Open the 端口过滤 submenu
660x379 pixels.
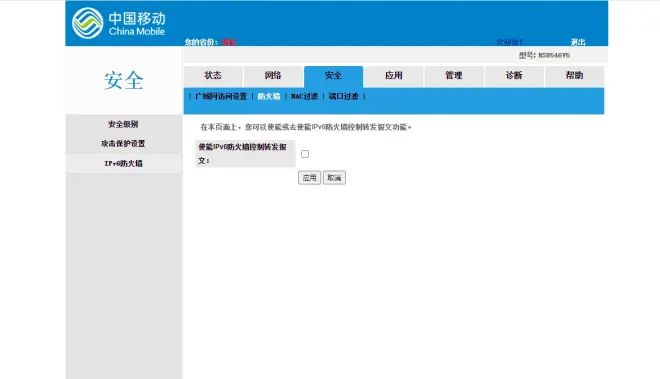point(343,96)
